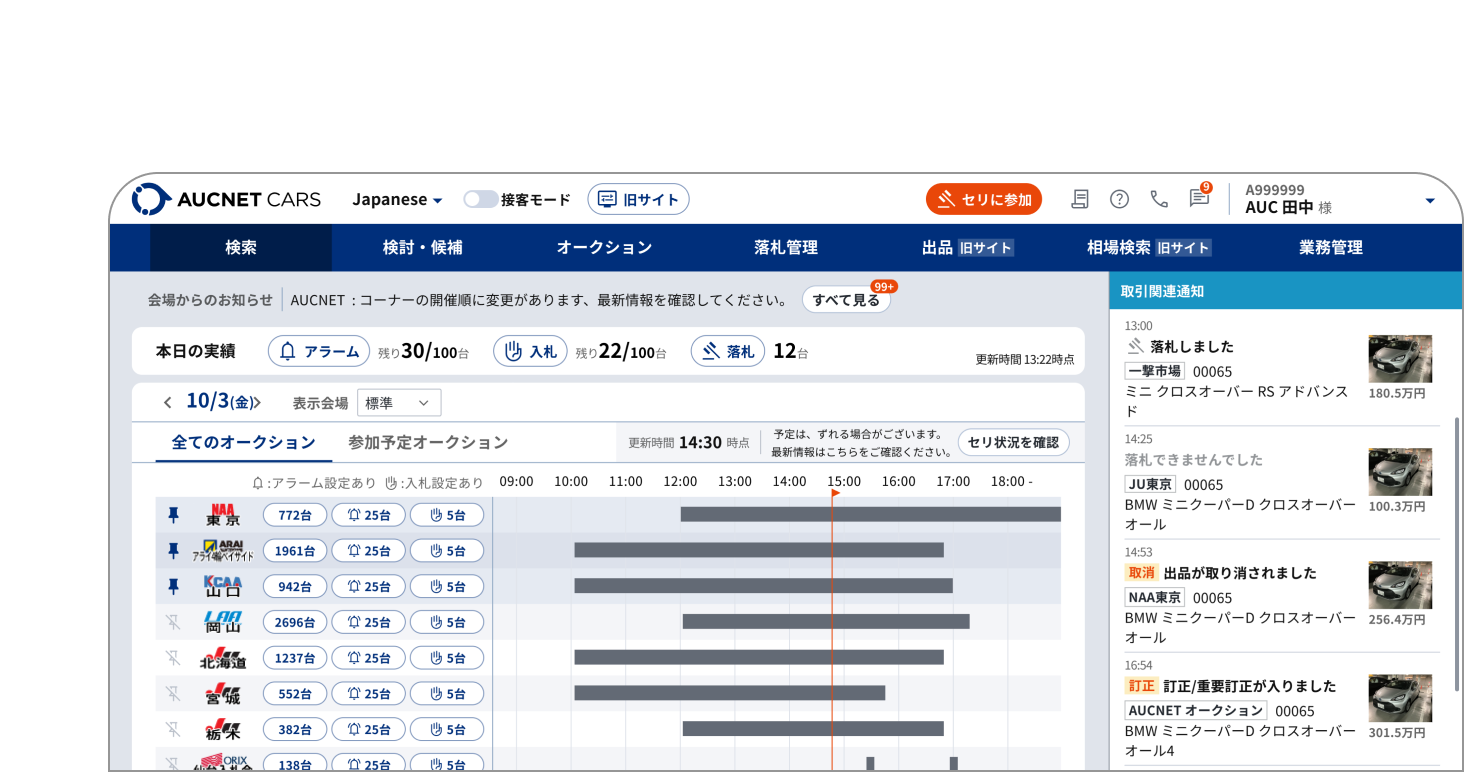Click the すべて見る notices button
The height and width of the screenshot is (772, 1464).
[x=846, y=300]
